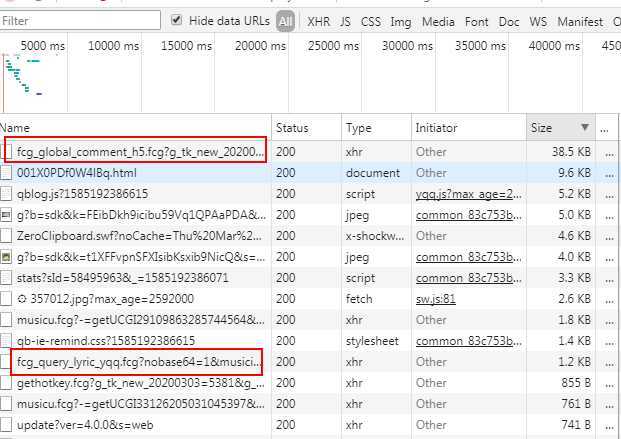Image resolution: width=621 pixels, height=439 pixels.
Task: Open the sw.js:81 initiator link
Action: coord(435,299)
